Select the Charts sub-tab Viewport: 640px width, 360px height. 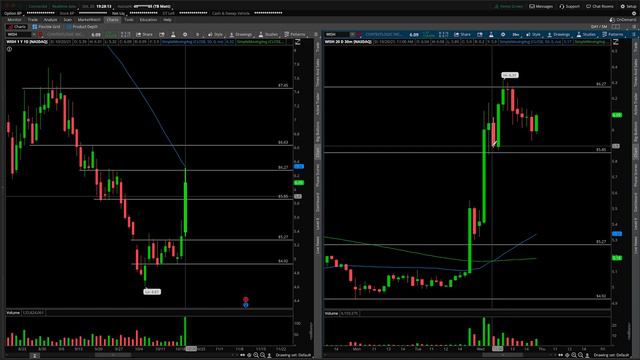17,27
